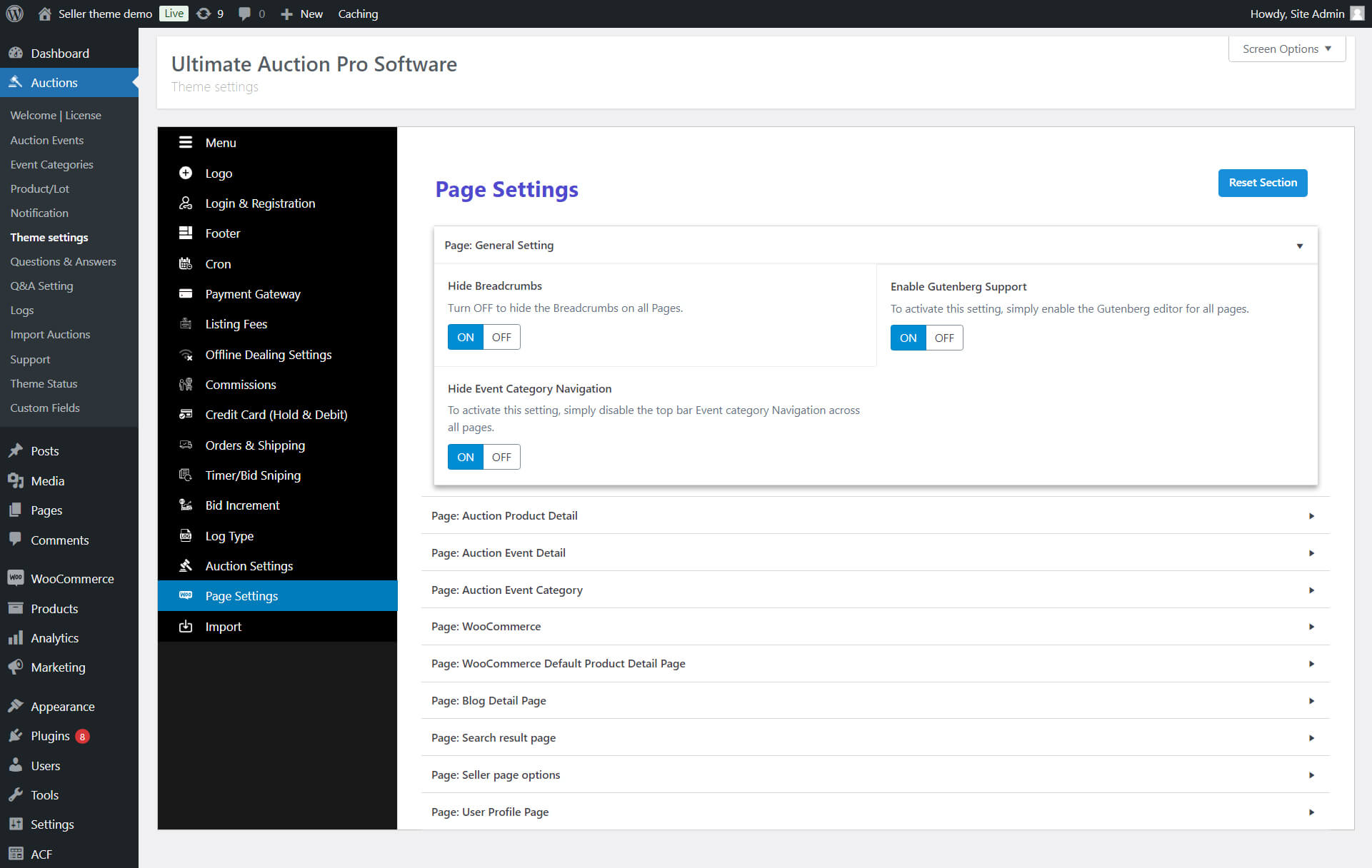The height and width of the screenshot is (868, 1372).
Task: Open Import Auctions submenu link
Action: pyautogui.click(x=50, y=334)
